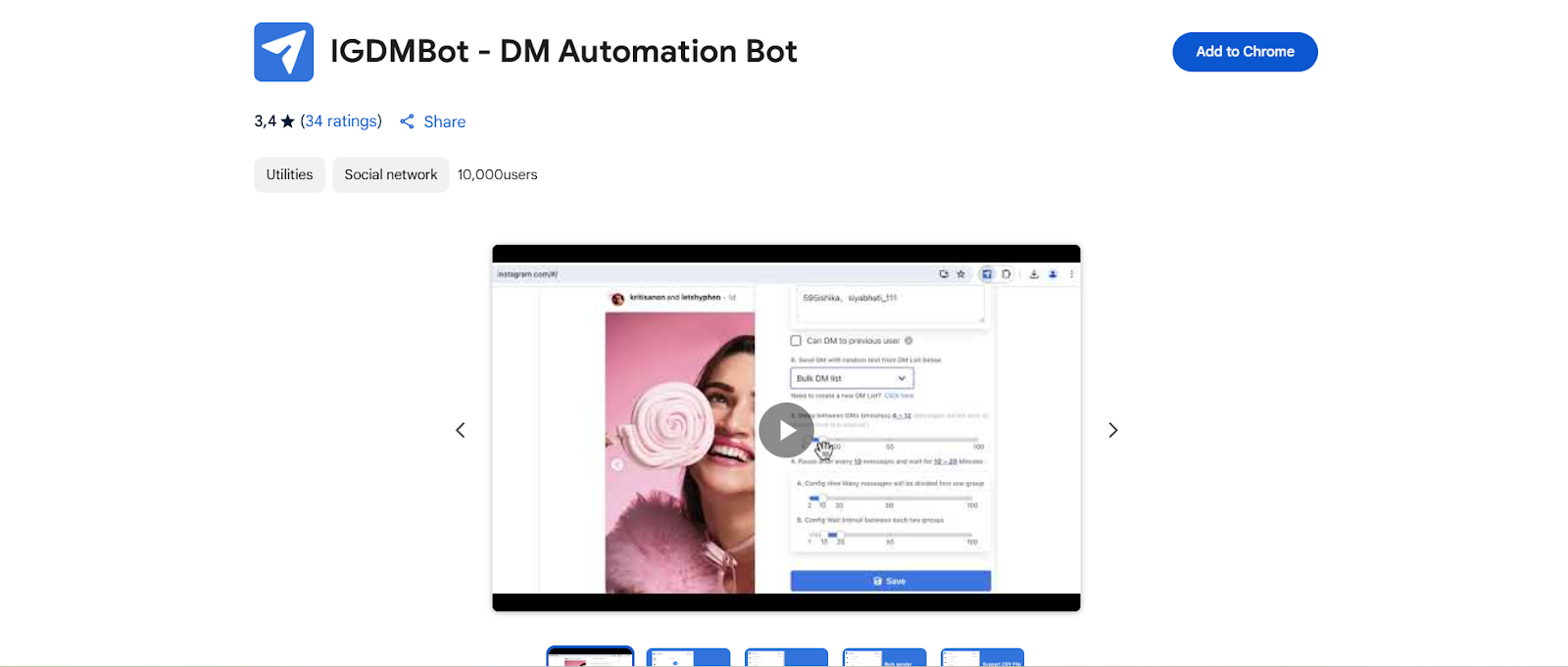Screen dimensions: 1568x667
Task: Open the Social network category chip
Action: [391, 174]
